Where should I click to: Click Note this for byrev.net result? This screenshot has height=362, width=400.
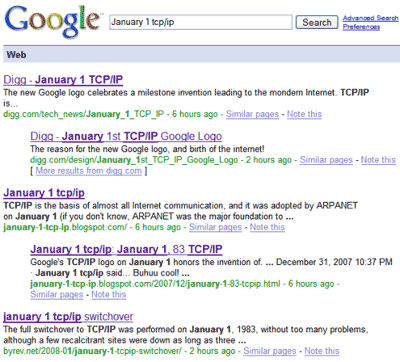(x=322, y=351)
